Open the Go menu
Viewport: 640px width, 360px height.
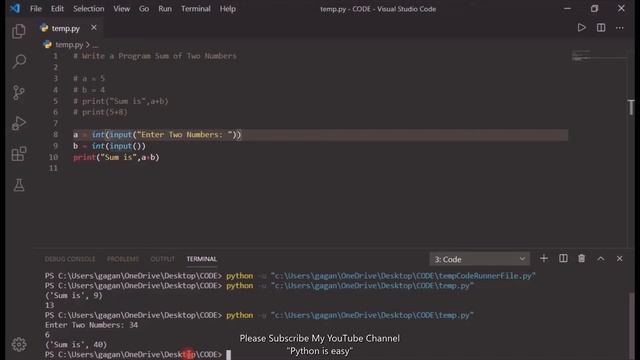pyautogui.click(x=144, y=9)
